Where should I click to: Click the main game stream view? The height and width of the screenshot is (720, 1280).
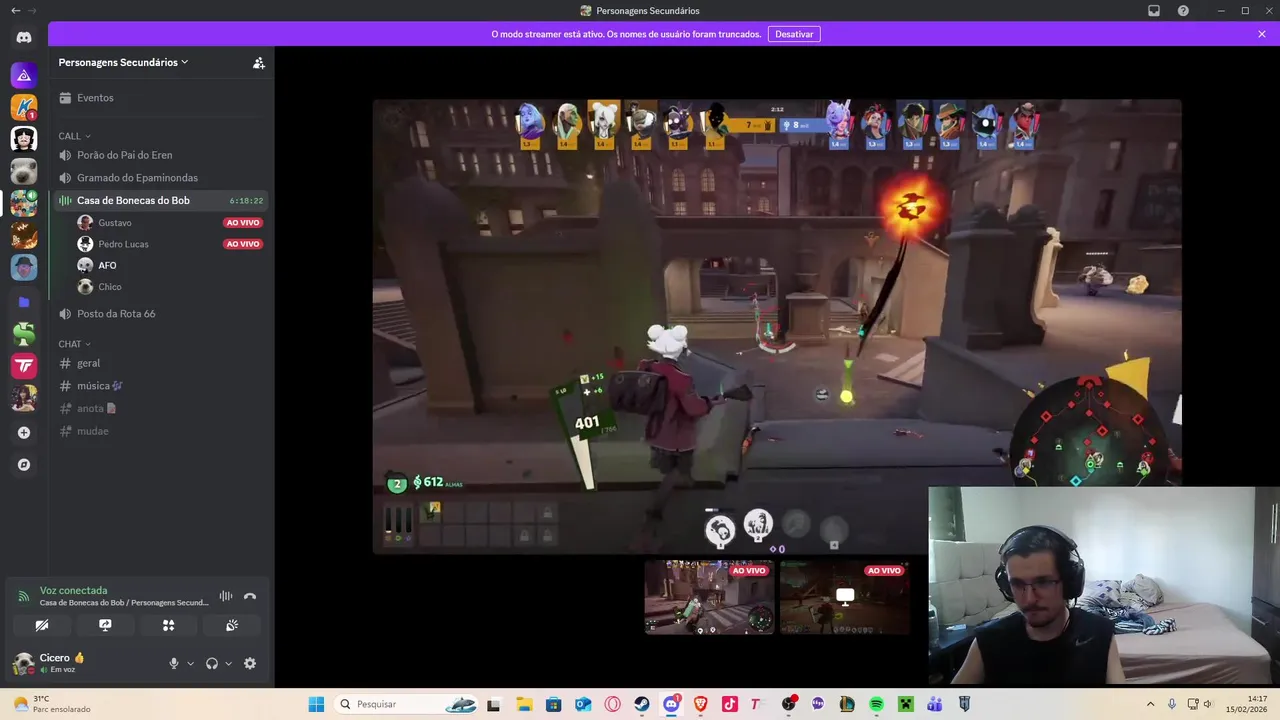click(x=777, y=326)
